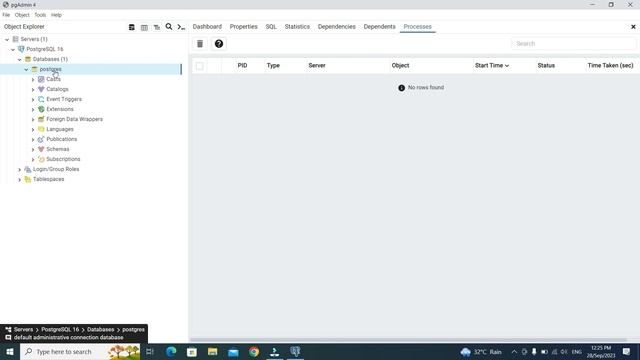Open Windows Start menu

coord(10,351)
